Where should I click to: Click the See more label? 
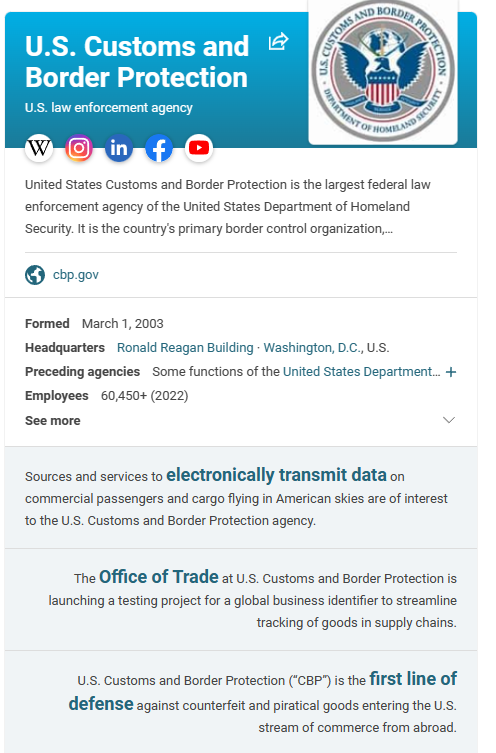(x=53, y=421)
